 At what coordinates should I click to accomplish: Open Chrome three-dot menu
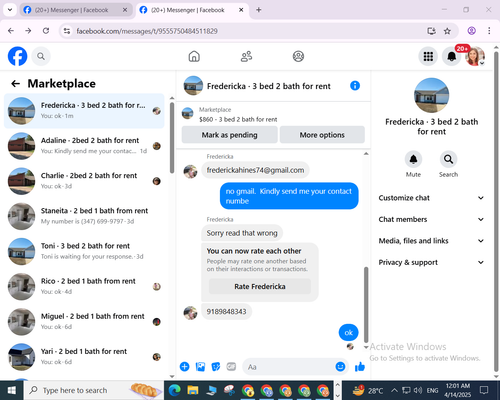pos(489,31)
